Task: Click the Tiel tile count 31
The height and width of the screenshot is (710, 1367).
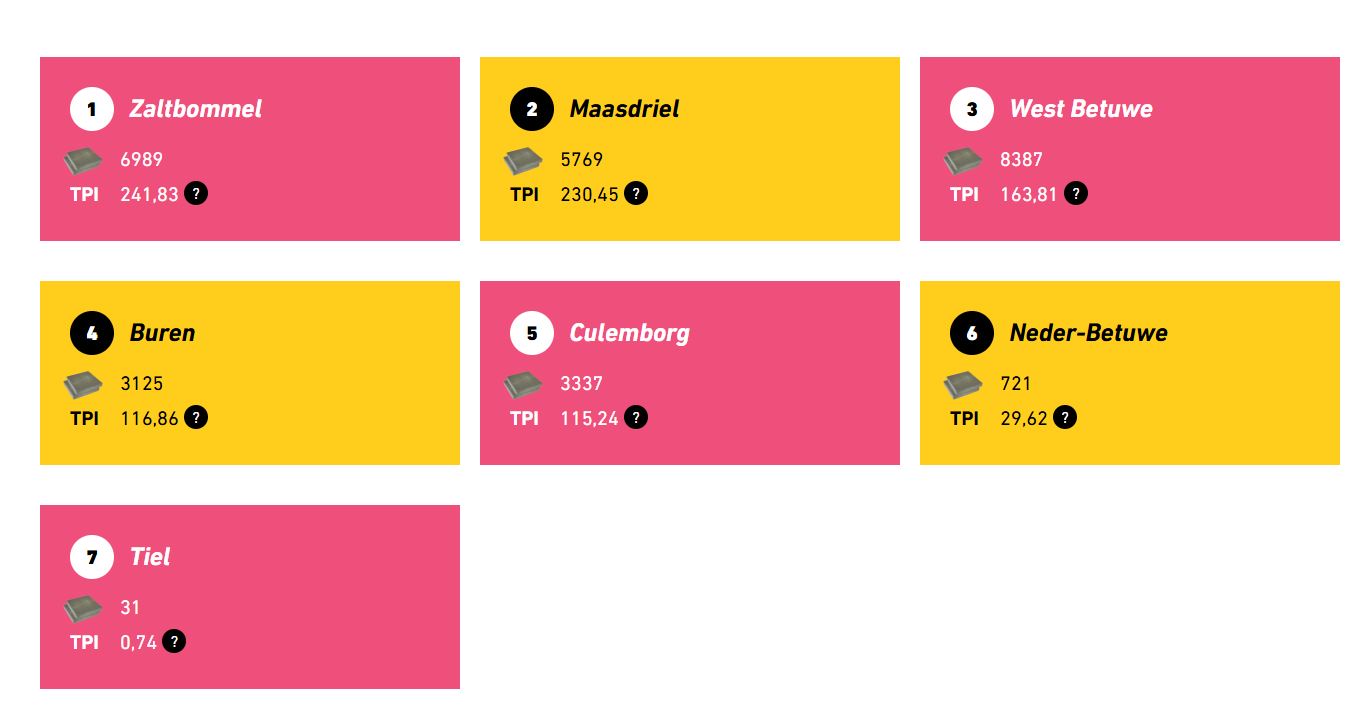Action: pos(130,608)
